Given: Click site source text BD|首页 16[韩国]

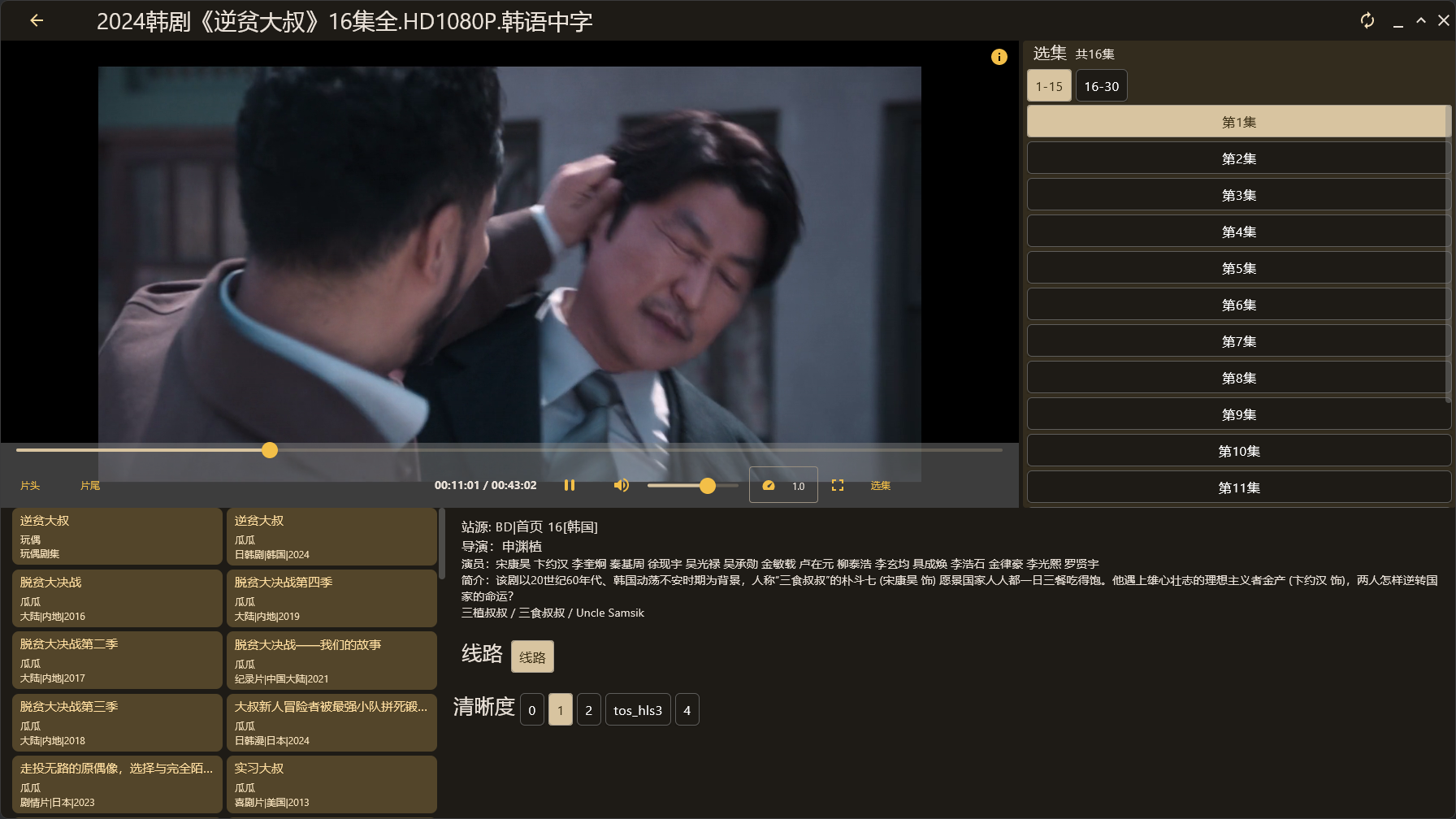Looking at the screenshot, I should pos(547,526).
